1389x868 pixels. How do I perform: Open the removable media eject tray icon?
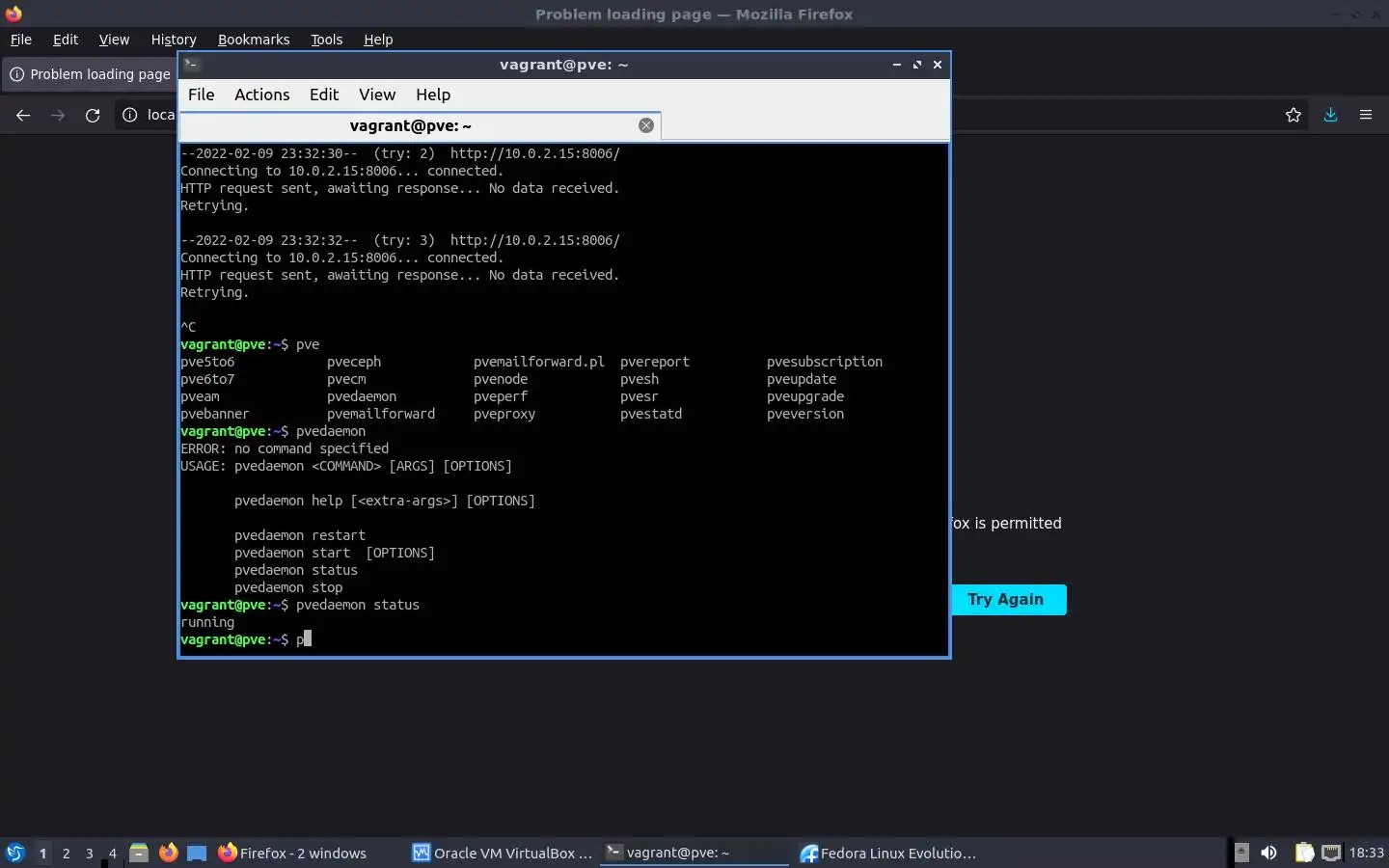click(x=1241, y=853)
